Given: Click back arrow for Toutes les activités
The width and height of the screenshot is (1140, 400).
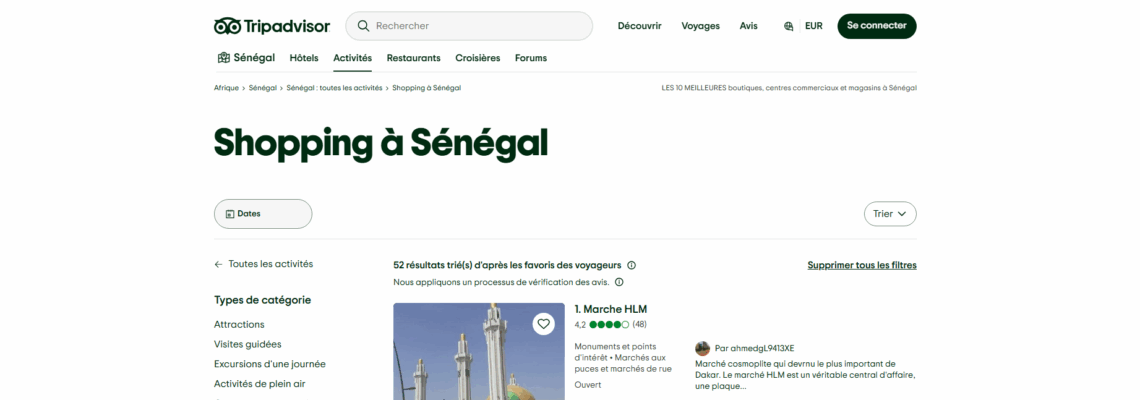Looking at the screenshot, I should tap(219, 264).
